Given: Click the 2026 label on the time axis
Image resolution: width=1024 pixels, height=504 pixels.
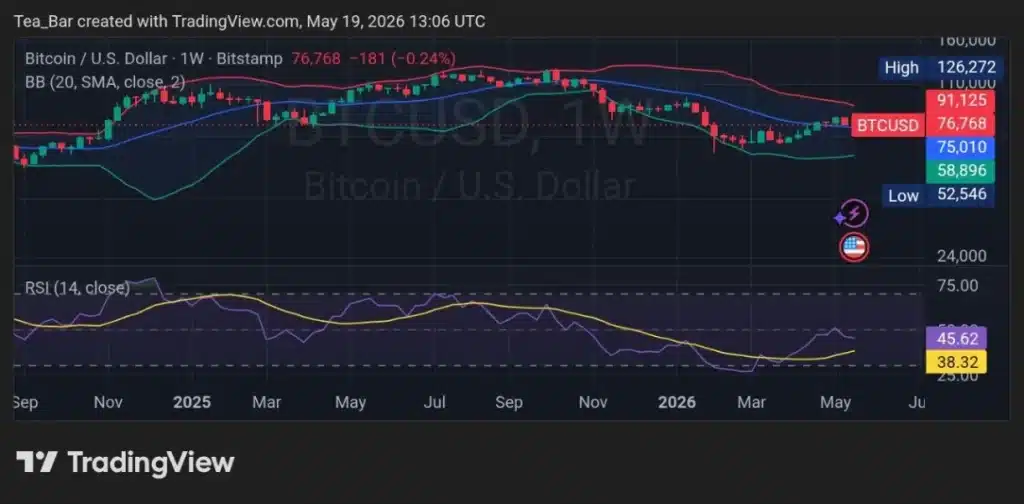Looking at the screenshot, I should pos(677,402).
